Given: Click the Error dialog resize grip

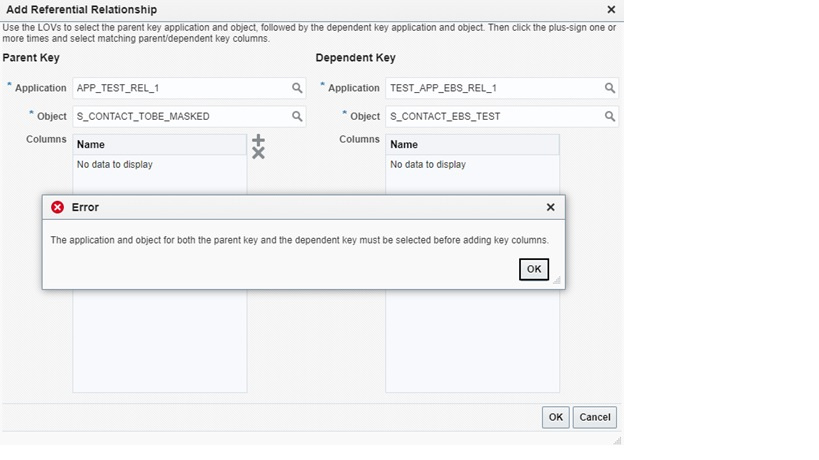Looking at the screenshot, I should point(557,280).
